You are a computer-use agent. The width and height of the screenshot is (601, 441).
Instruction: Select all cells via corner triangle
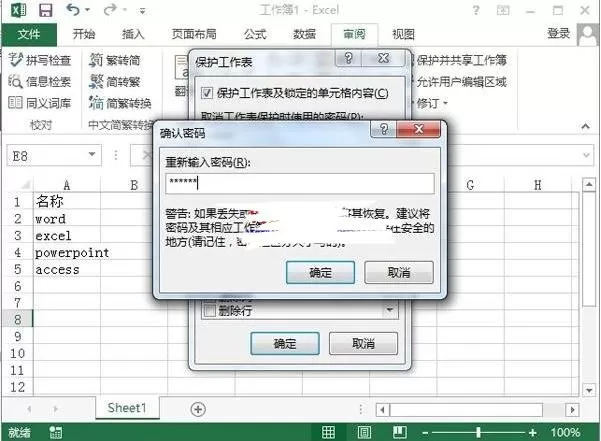[25, 185]
